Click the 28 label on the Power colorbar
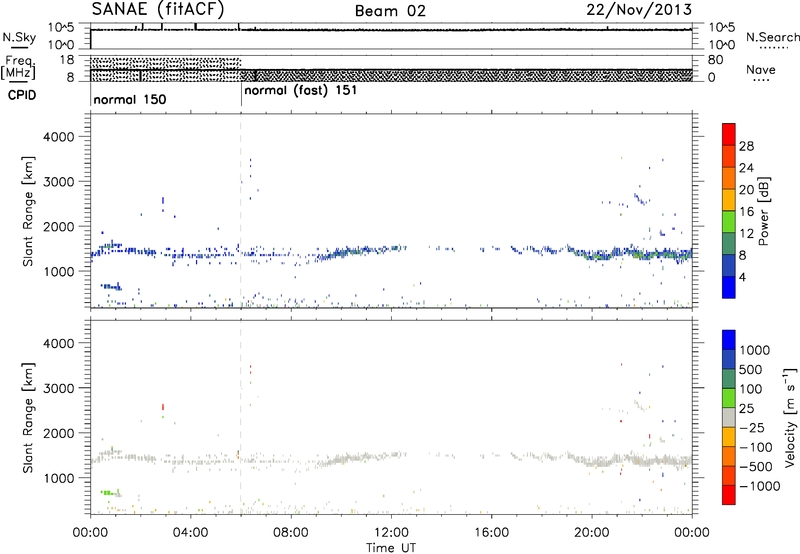800x554 pixels. pyautogui.click(x=746, y=146)
